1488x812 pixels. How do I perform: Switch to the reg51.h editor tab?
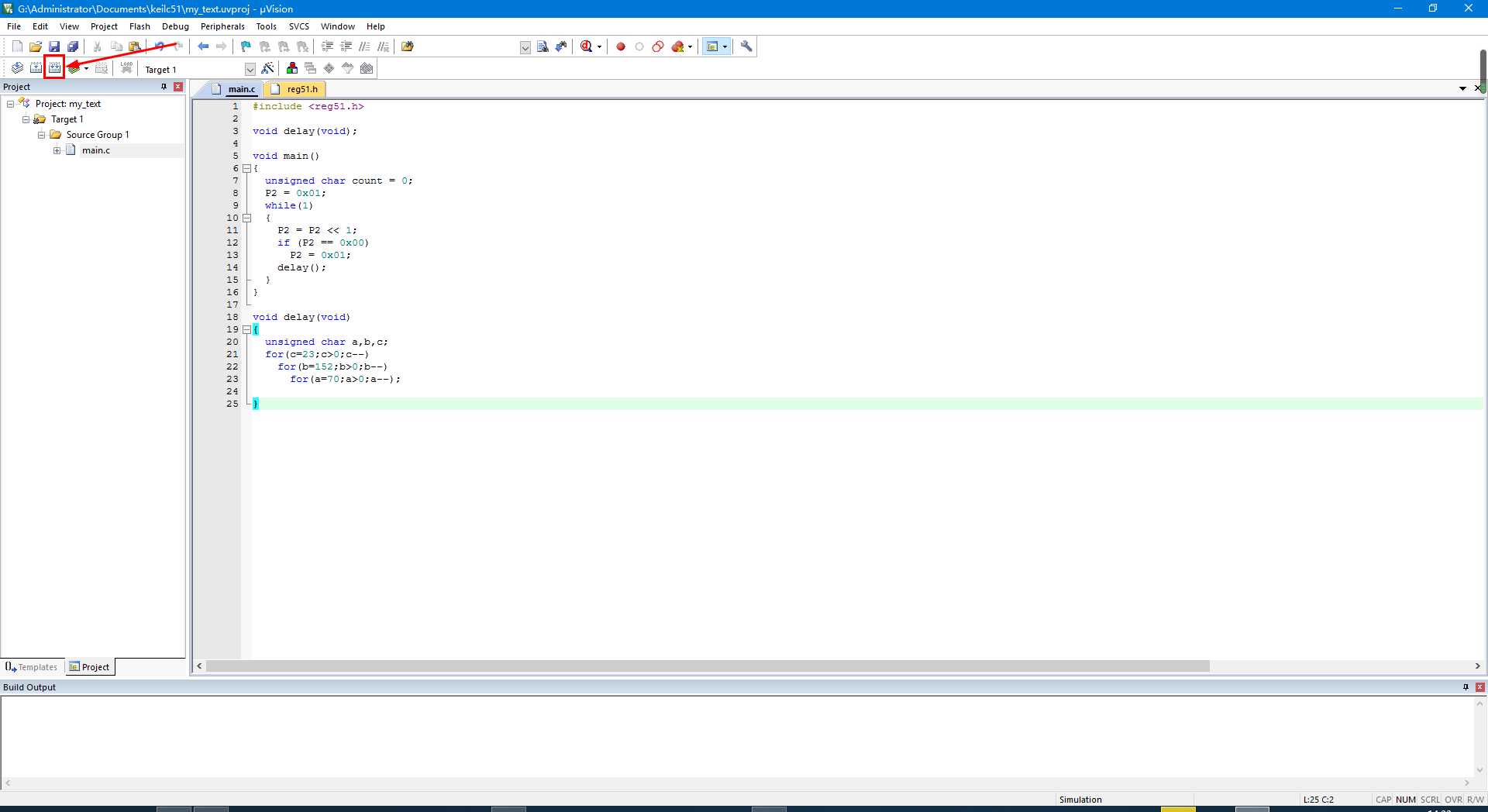pos(295,89)
